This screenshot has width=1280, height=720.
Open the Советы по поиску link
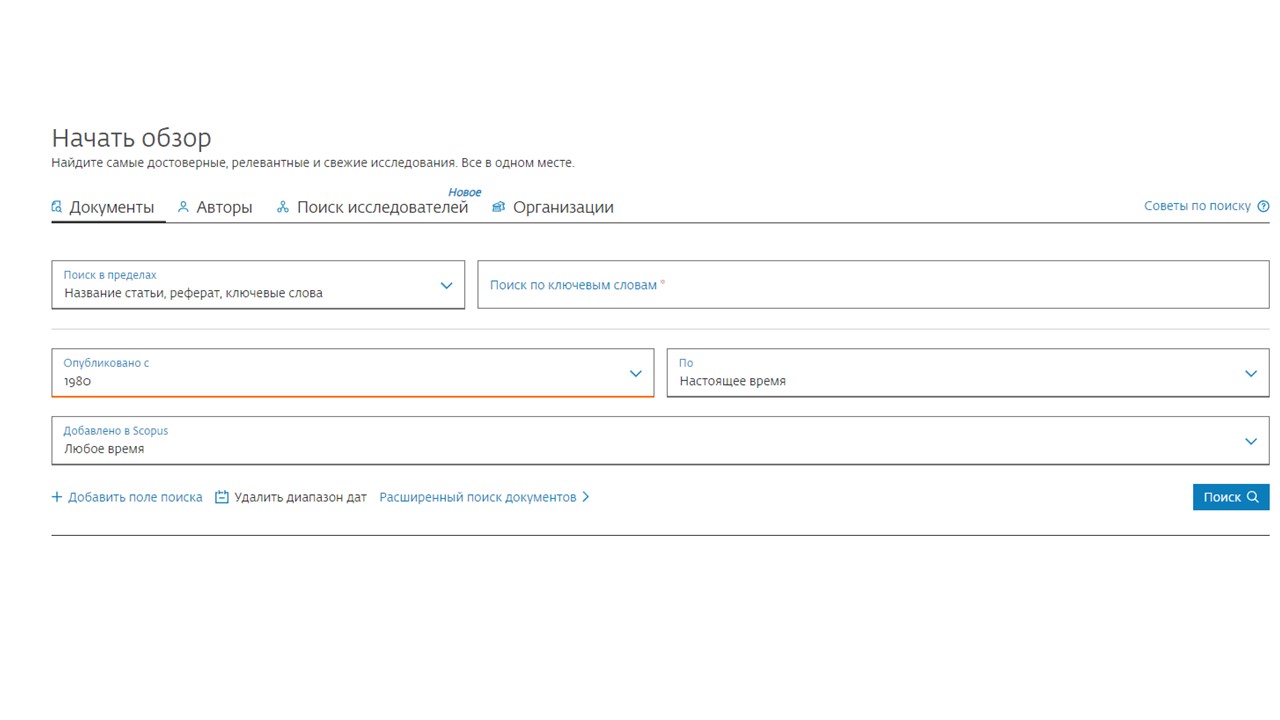point(1197,206)
